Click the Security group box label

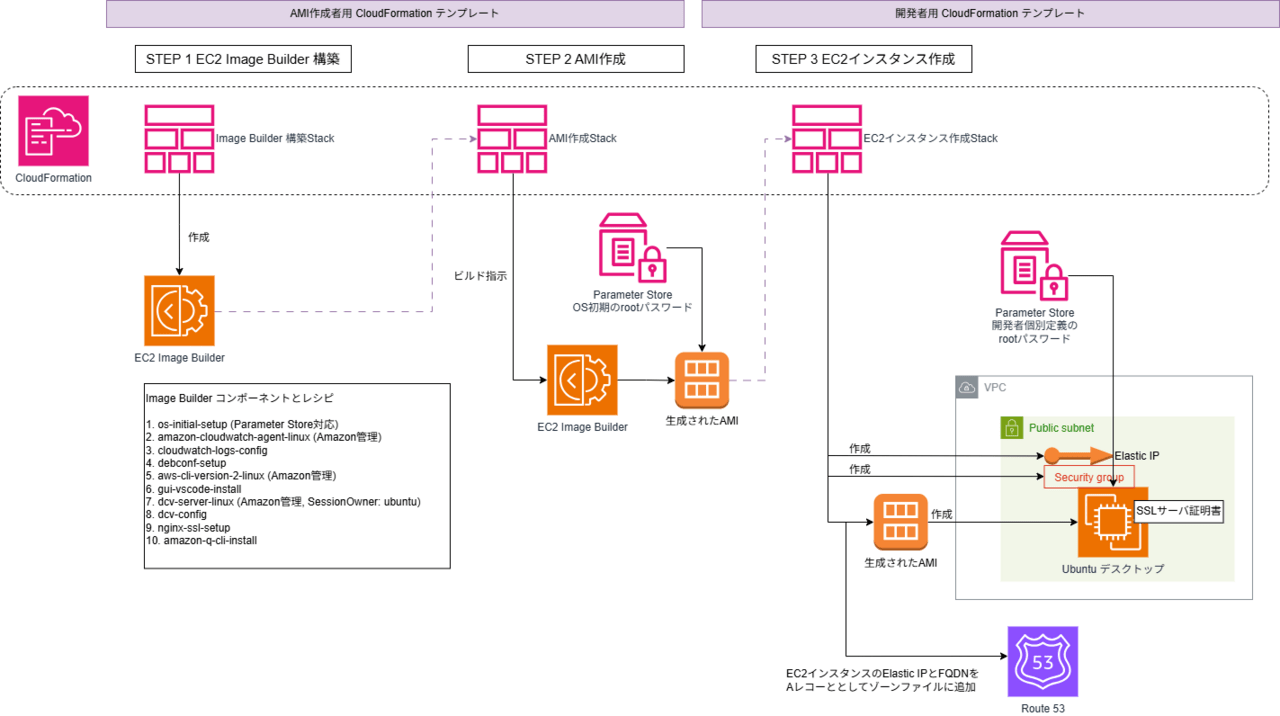(x=1089, y=477)
